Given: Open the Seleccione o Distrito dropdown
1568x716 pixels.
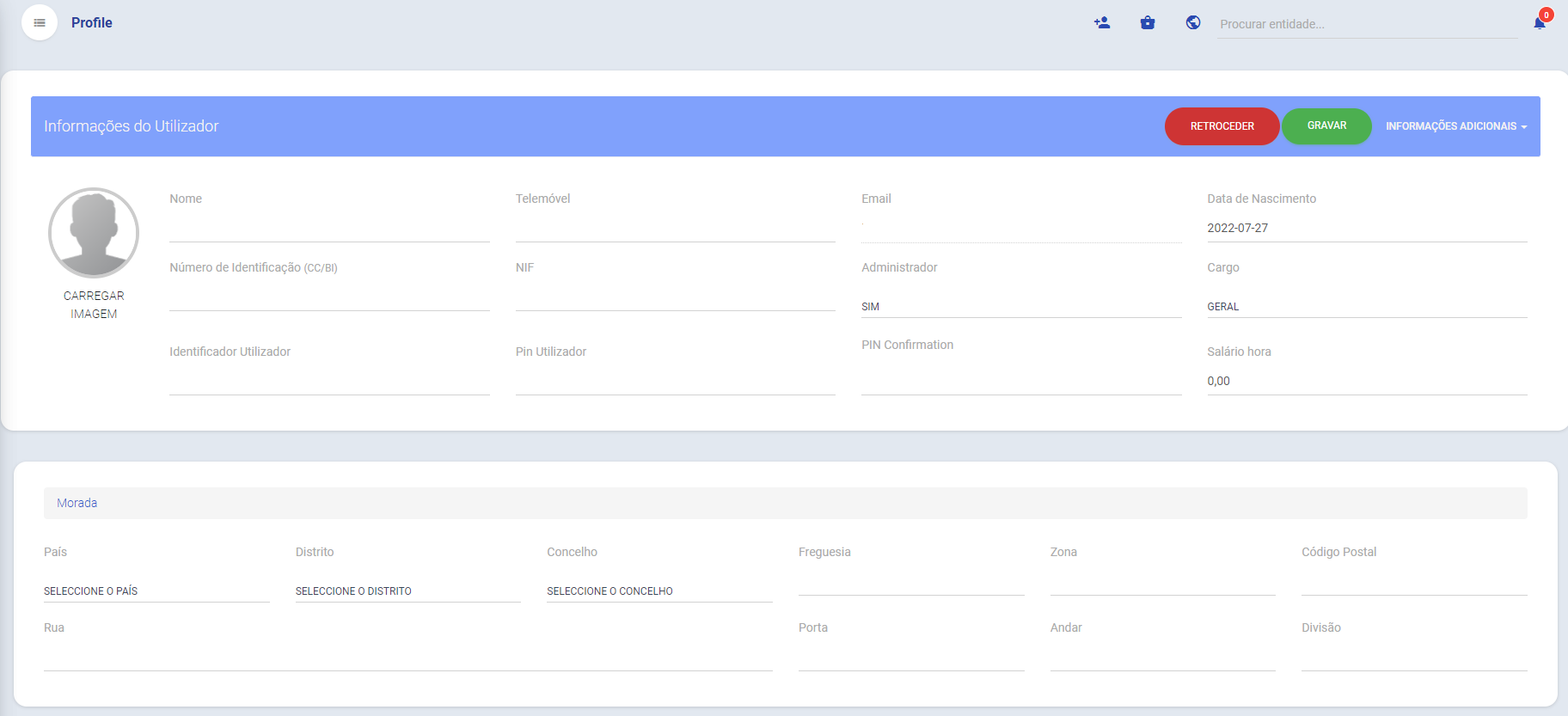Looking at the screenshot, I should point(407,591).
